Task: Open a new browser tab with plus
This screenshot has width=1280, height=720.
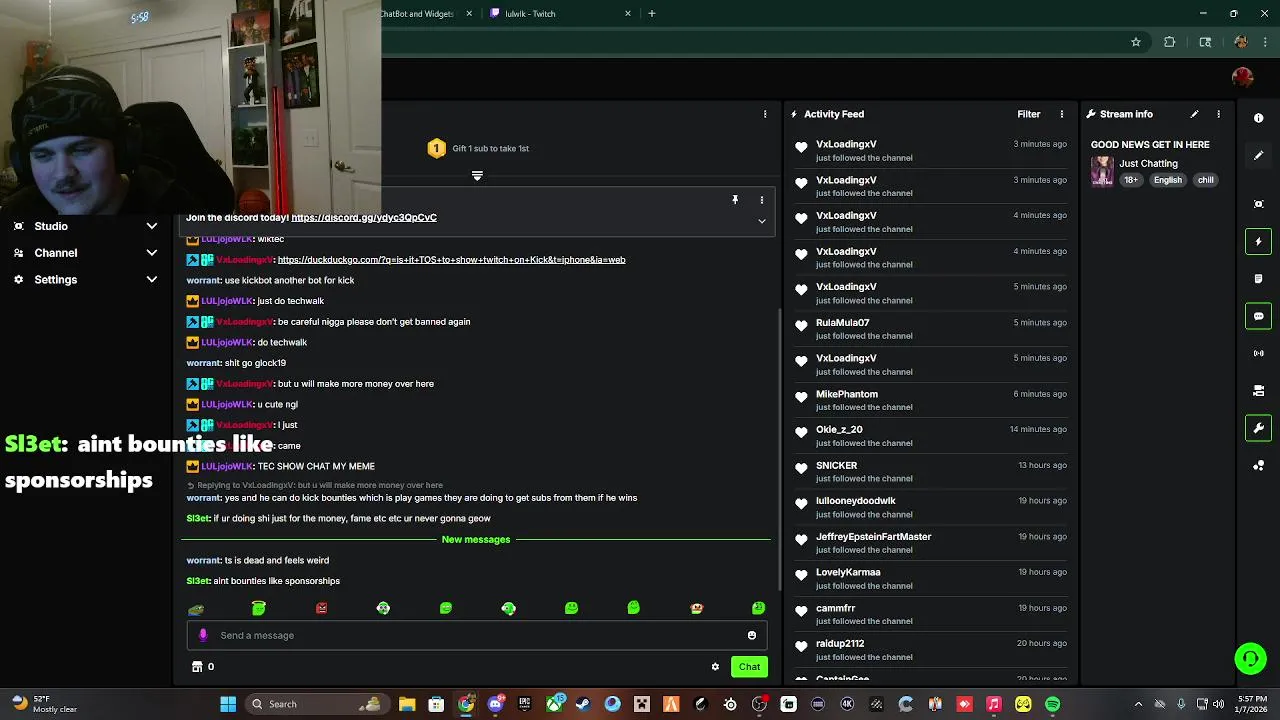Action: (651, 14)
